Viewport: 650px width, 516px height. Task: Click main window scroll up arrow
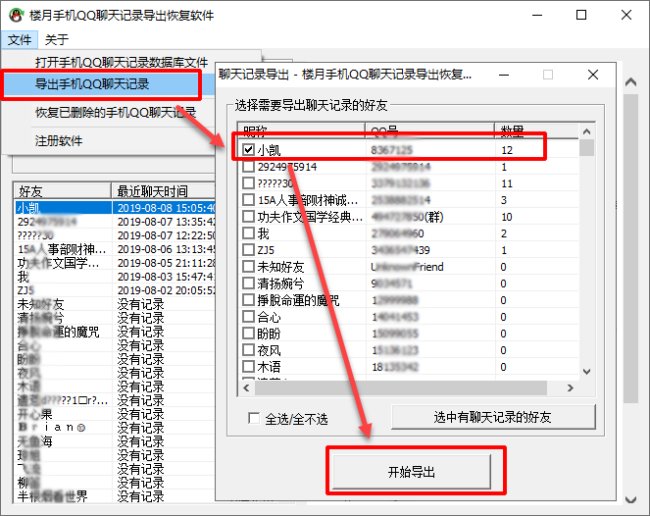[x=631, y=82]
